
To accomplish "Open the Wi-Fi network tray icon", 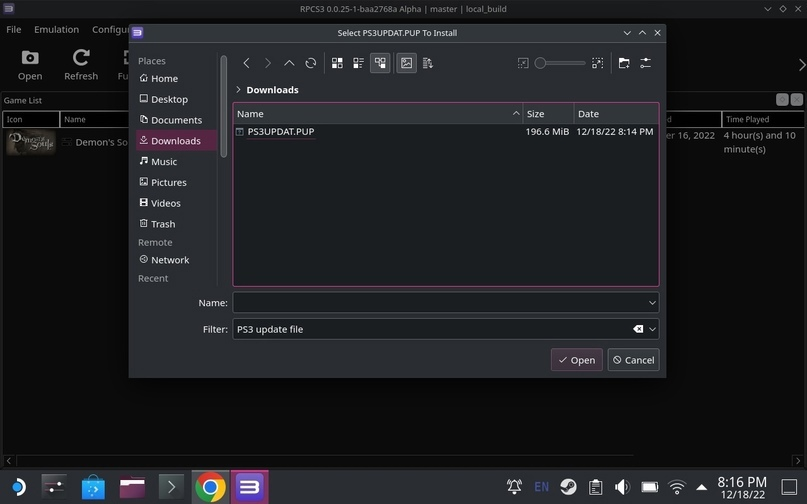I will (x=677, y=486).
